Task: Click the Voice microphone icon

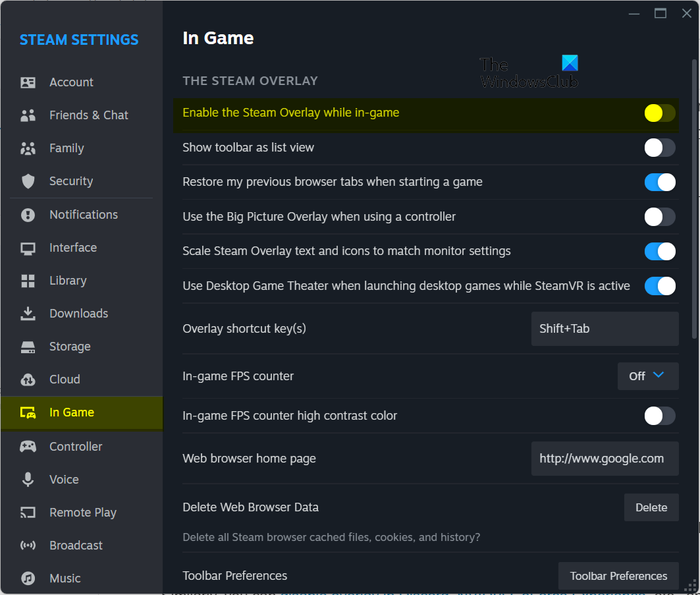Action: click(28, 480)
